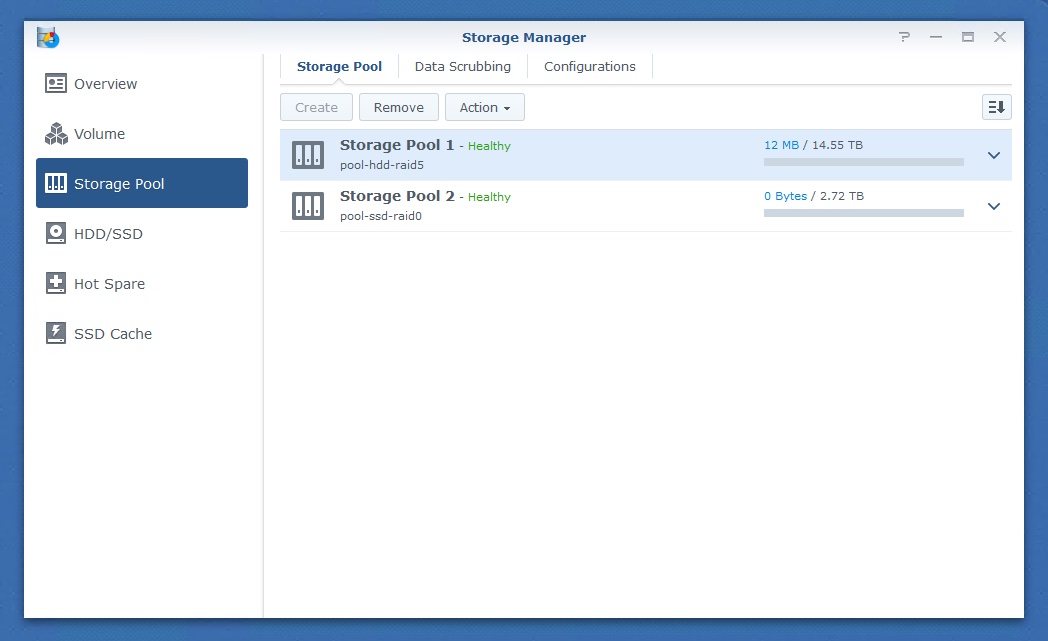
Task: Click the Overview sidebar icon
Action: click(x=56, y=84)
